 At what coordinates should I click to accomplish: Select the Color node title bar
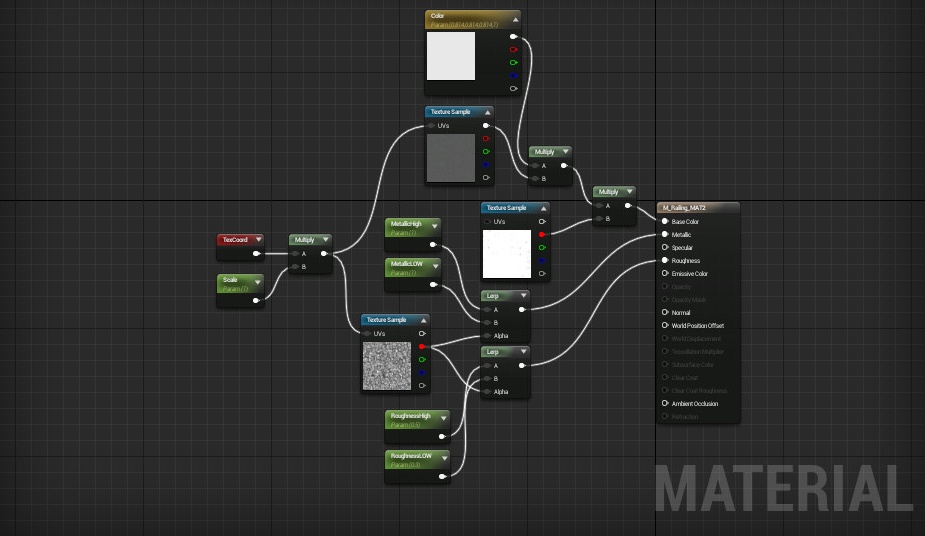(472, 19)
